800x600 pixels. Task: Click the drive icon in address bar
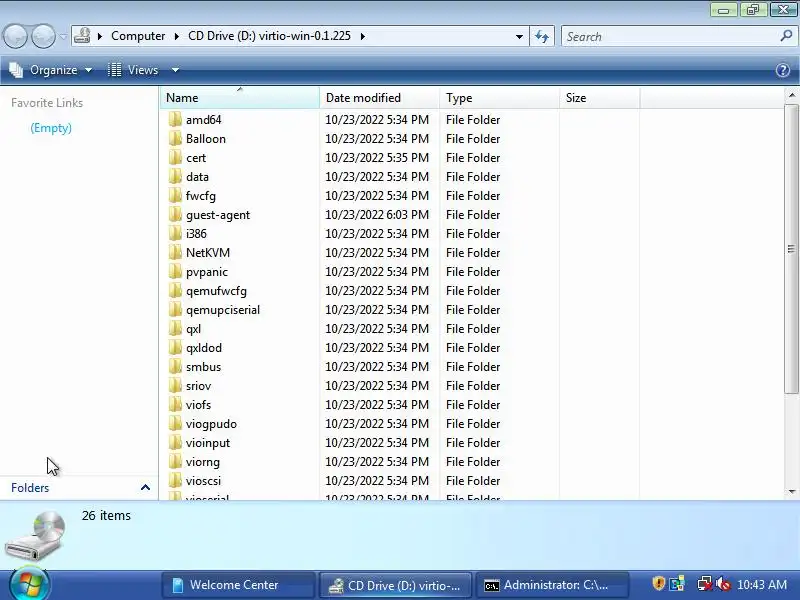(x=82, y=36)
